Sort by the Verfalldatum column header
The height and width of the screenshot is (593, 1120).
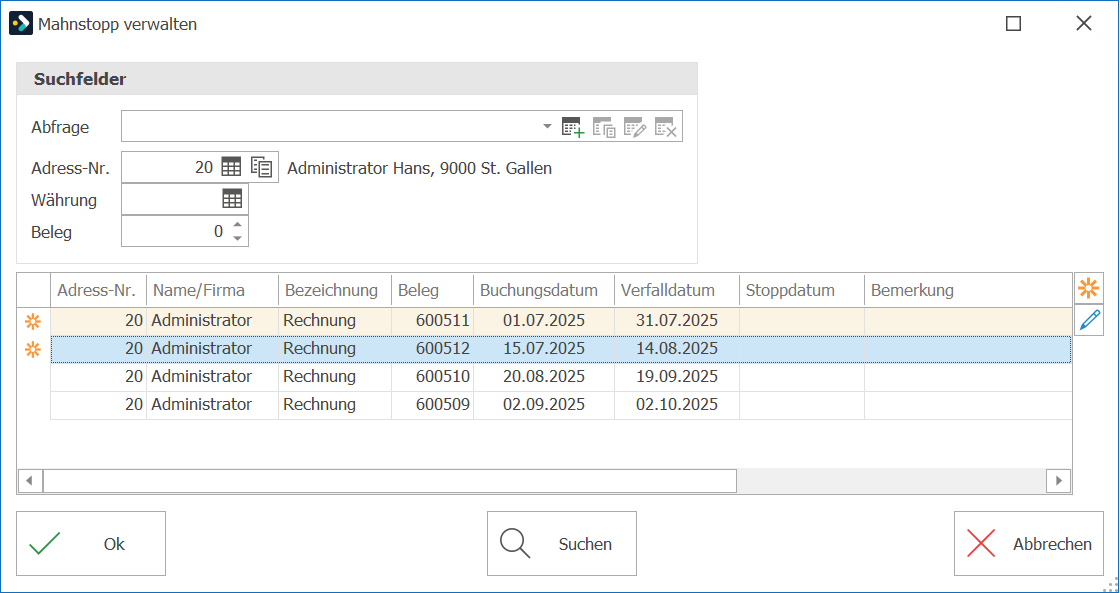[x=676, y=291]
